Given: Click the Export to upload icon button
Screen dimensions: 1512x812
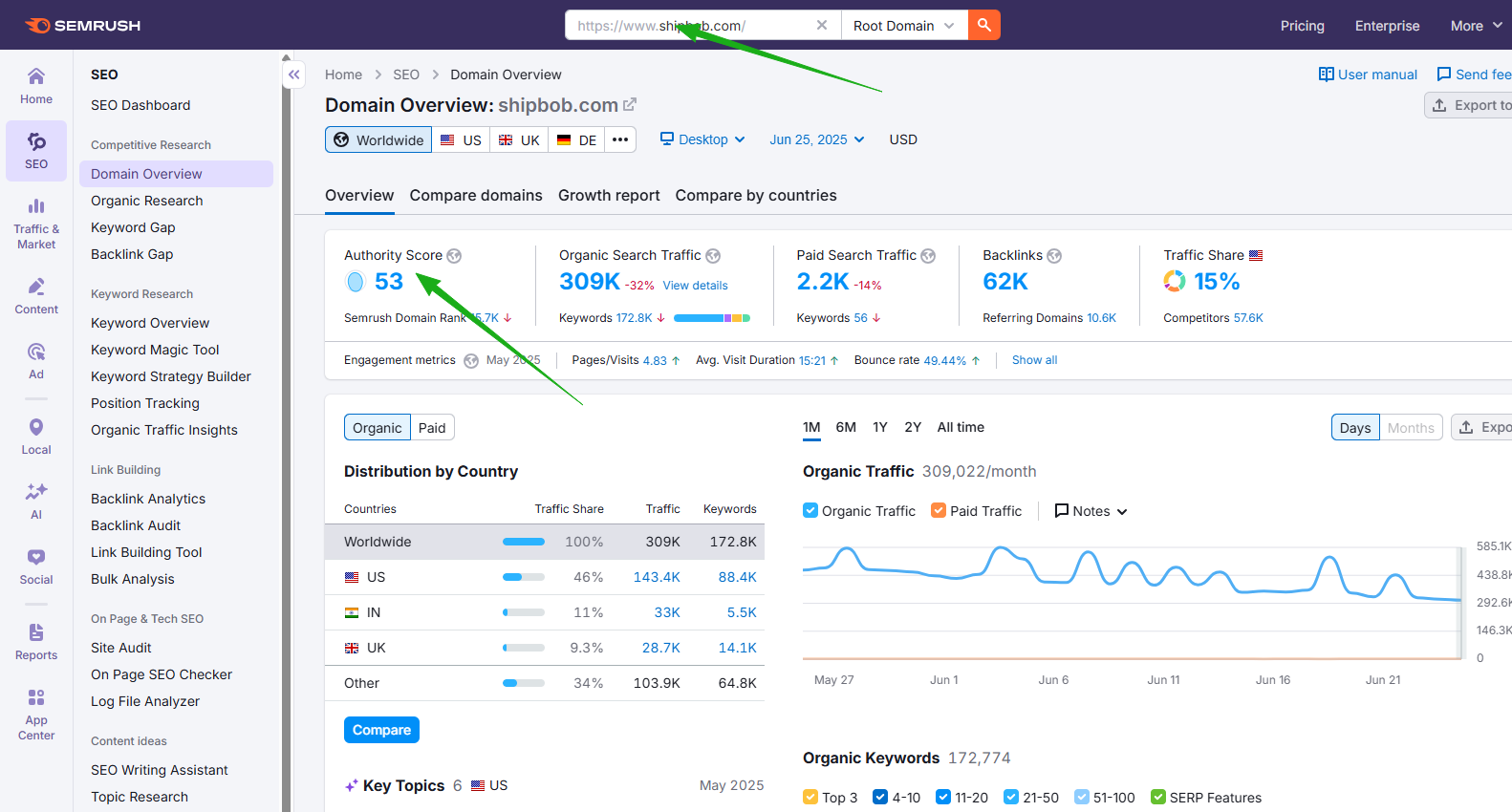Looking at the screenshot, I should click(x=1469, y=105).
